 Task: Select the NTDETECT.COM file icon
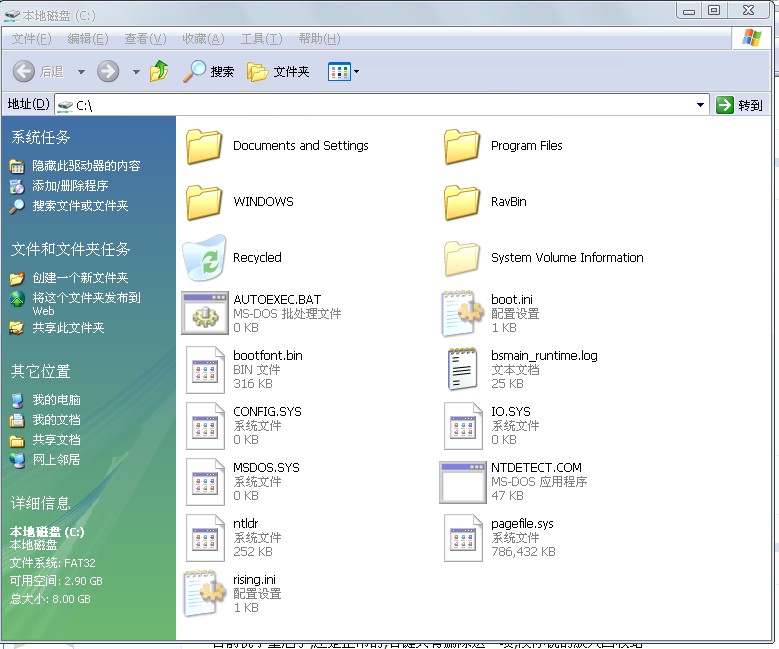(463, 482)
